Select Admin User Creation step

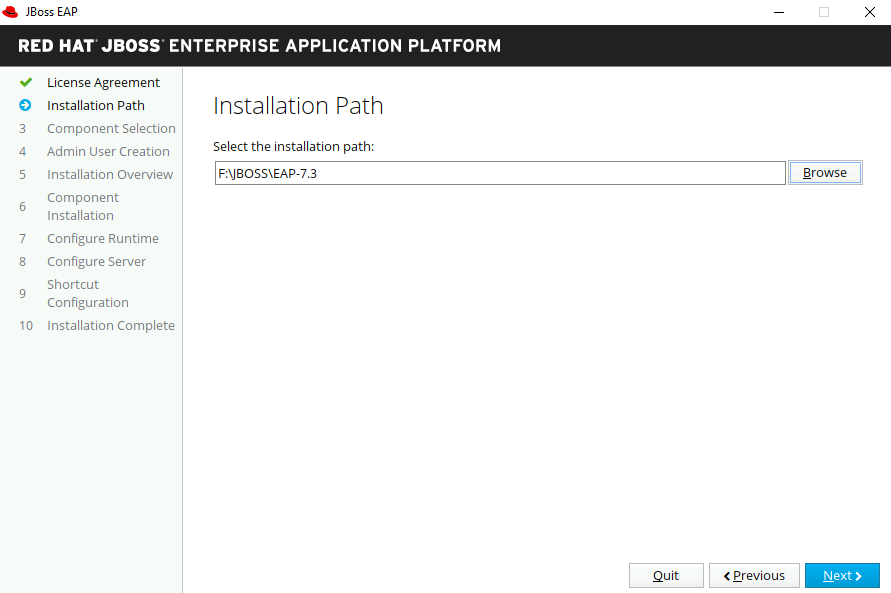point(109,152)
